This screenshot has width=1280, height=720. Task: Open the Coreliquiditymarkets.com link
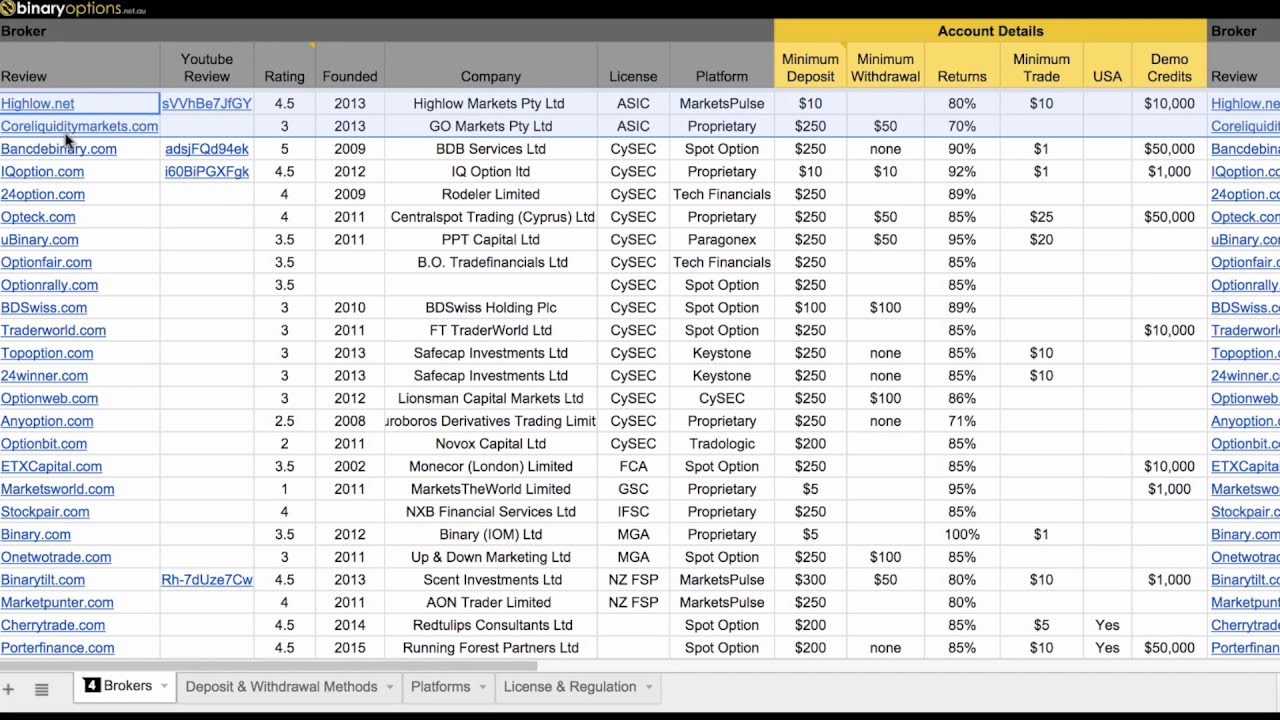tap(79, 126)
